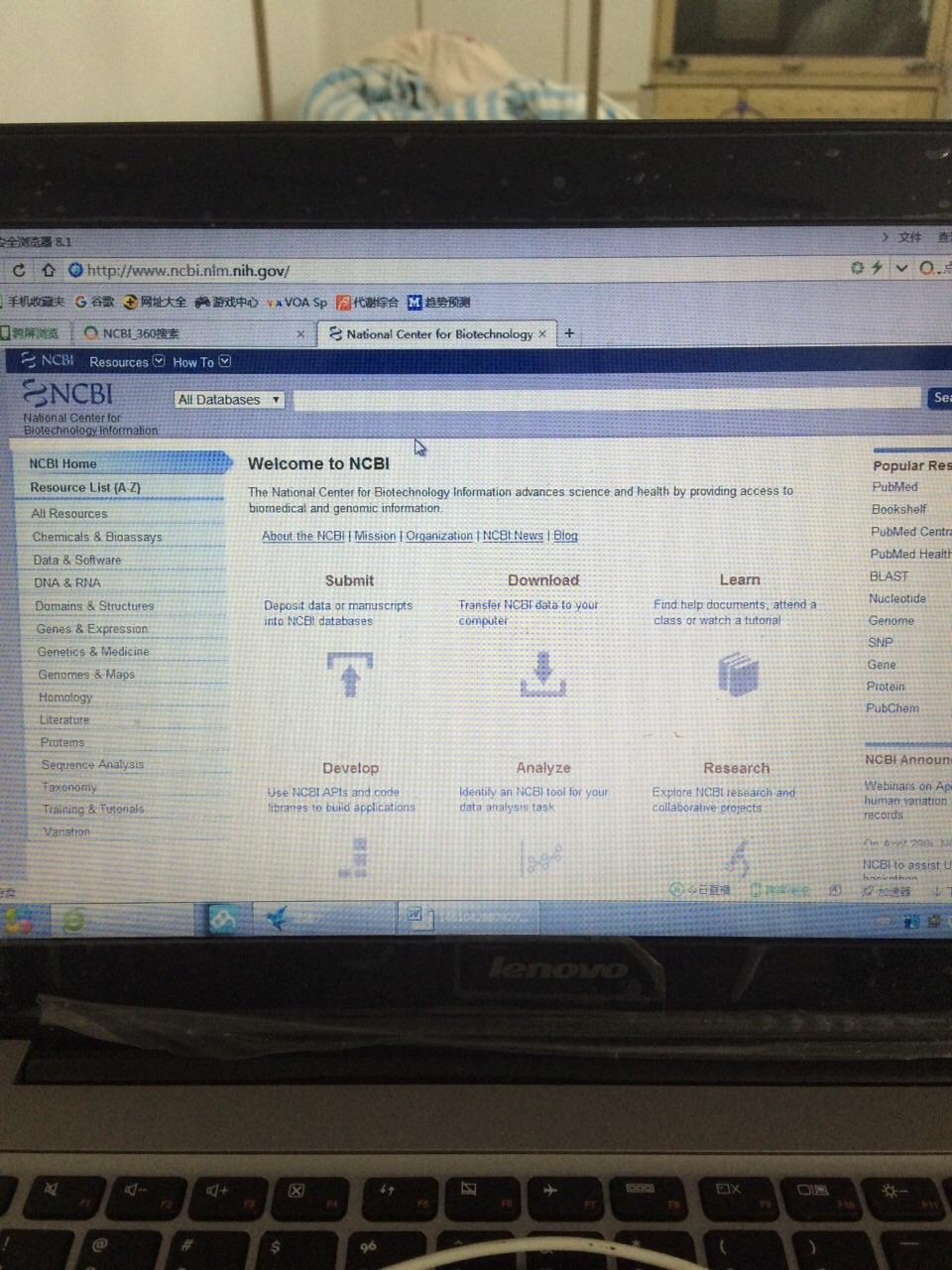The width and height of the screenshot is (952, 1270).
Task: Switch to the NCBI_360搜索 tab
Action: pyautogui.click(x=193, y=334)
